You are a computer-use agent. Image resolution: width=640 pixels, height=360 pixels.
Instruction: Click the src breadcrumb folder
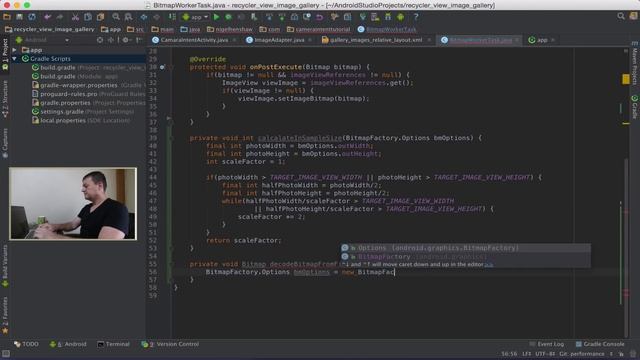(x=136, y=29)
